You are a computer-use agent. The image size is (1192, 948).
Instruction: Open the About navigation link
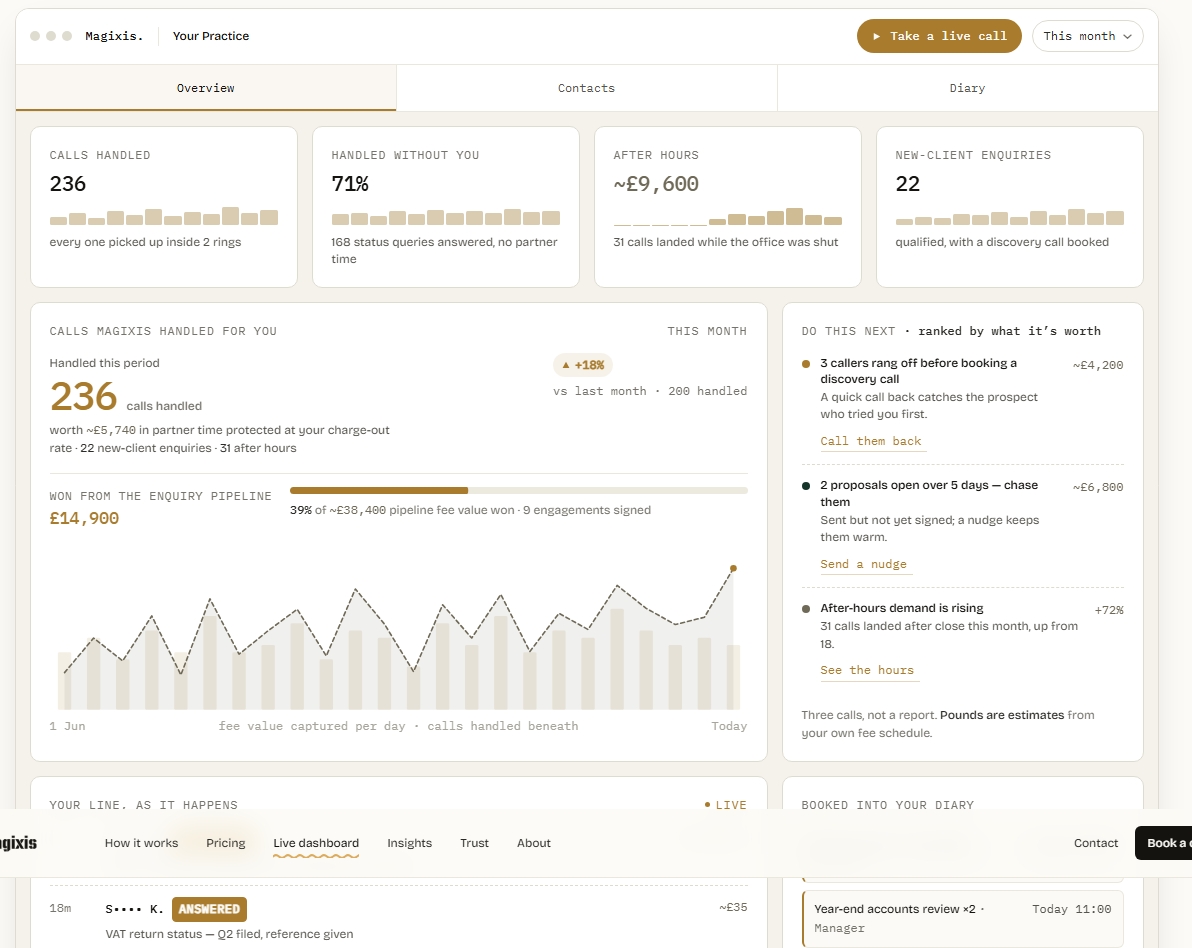534,843
